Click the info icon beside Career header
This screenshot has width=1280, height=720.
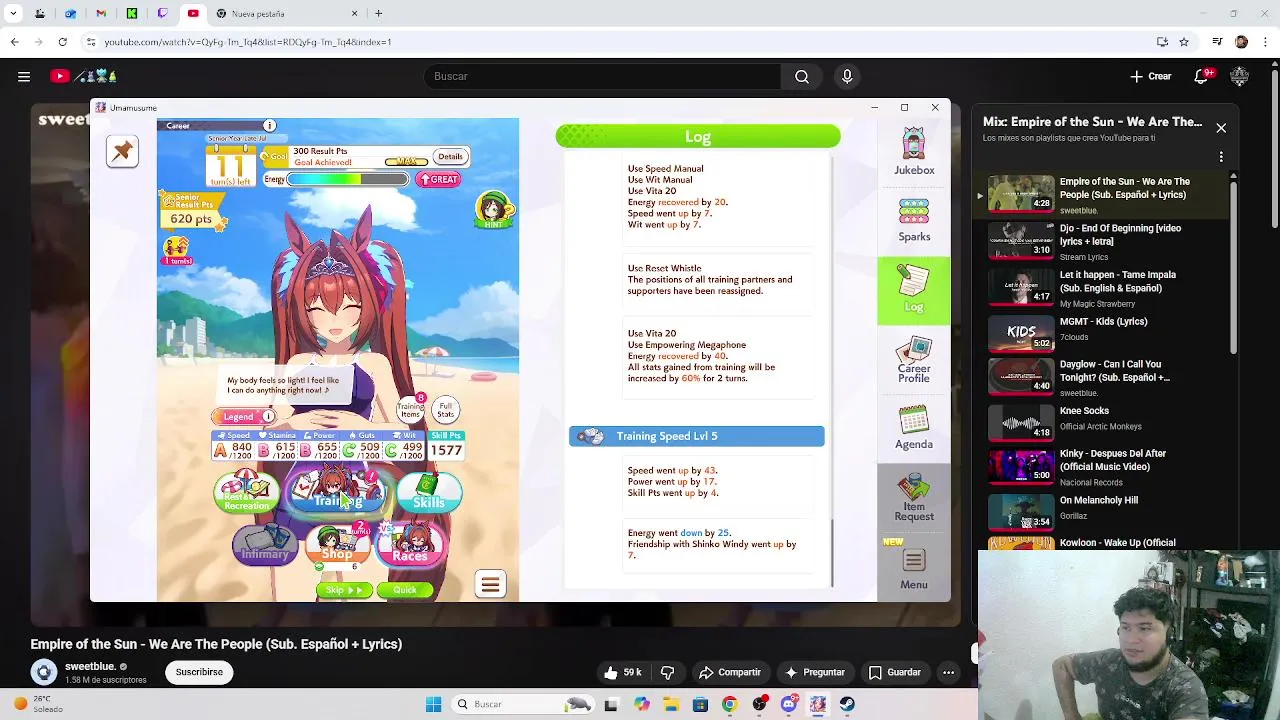269,125
